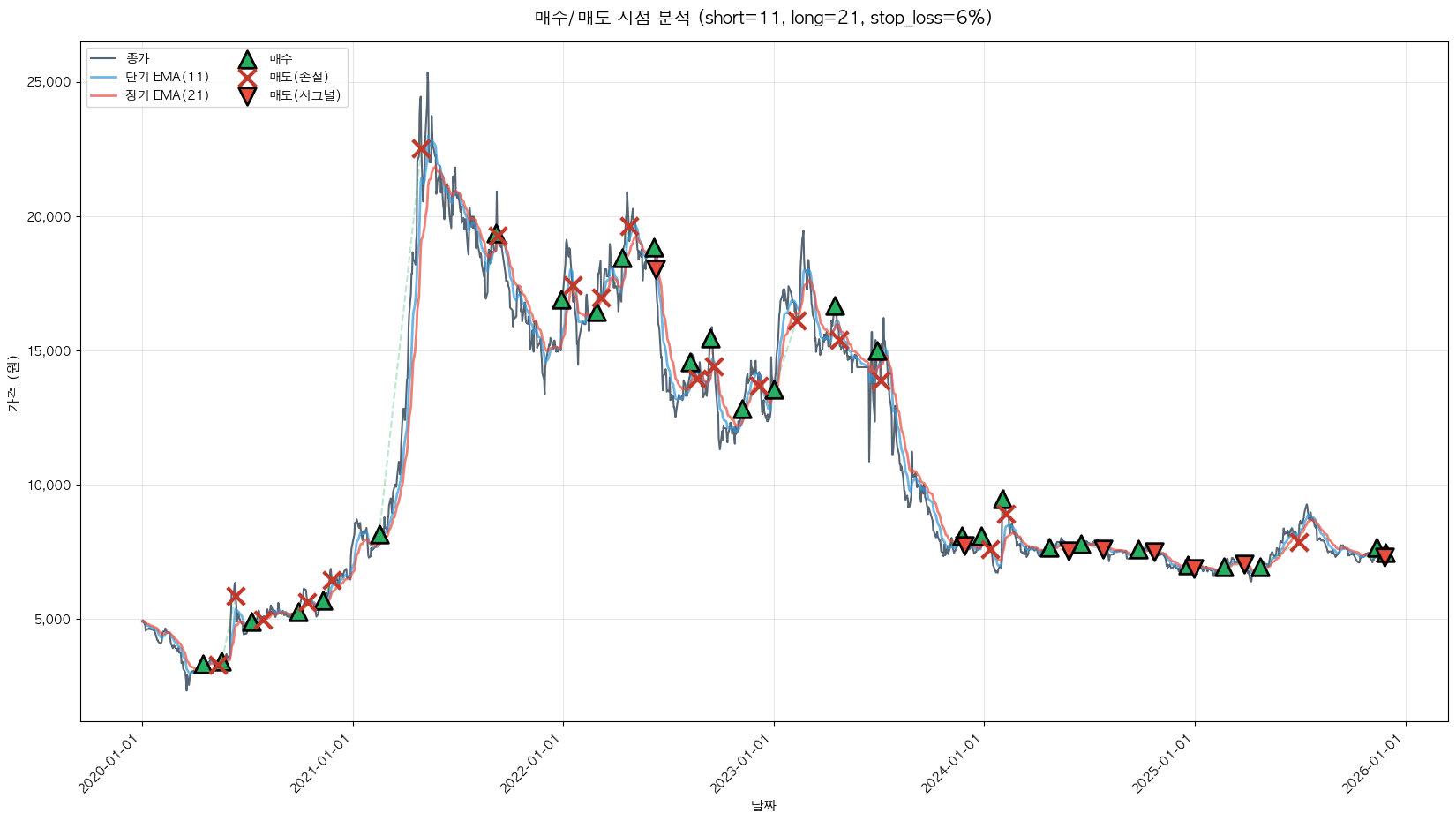Click the 매도(손절) legend label
The image size is (1456, 821).
(x=299, y=78)
